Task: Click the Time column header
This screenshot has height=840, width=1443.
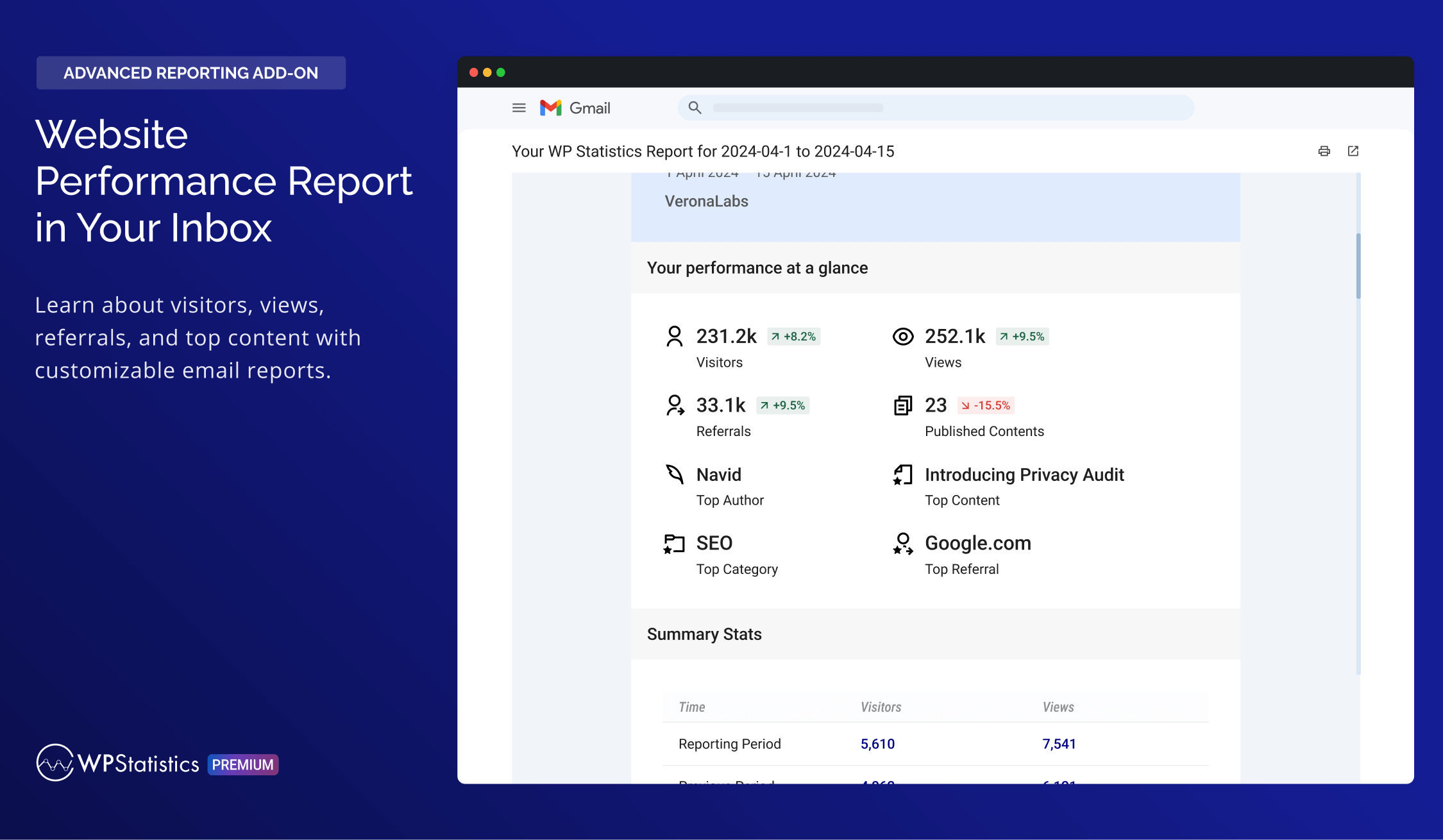Action: pyautogui.click(x=692, y=707)
